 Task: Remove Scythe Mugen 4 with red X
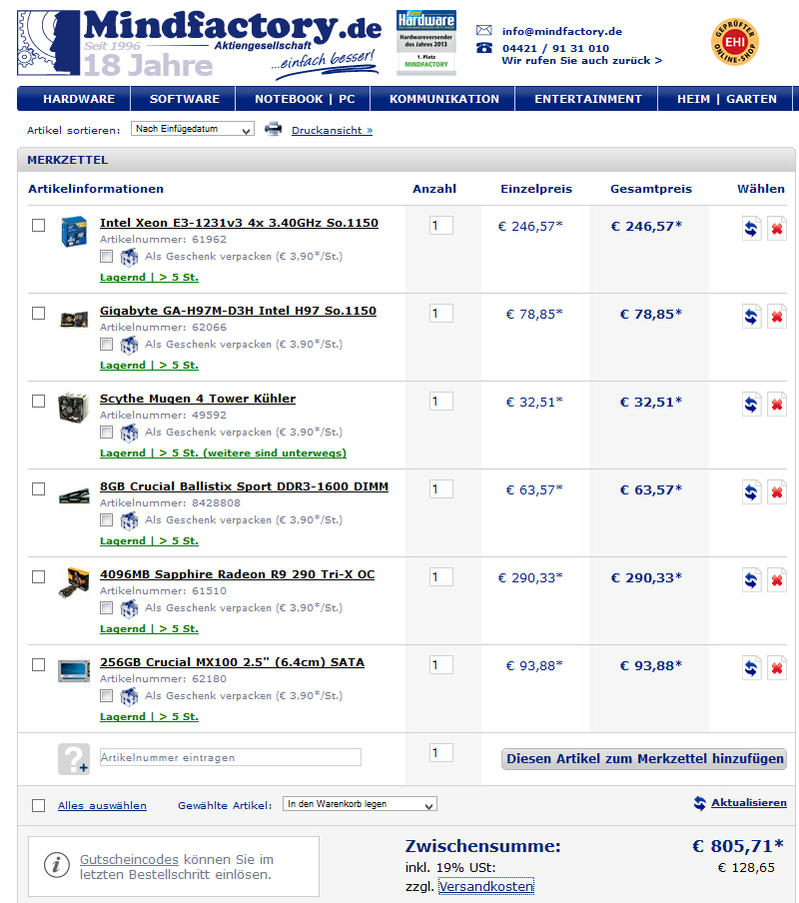[777, 404]
